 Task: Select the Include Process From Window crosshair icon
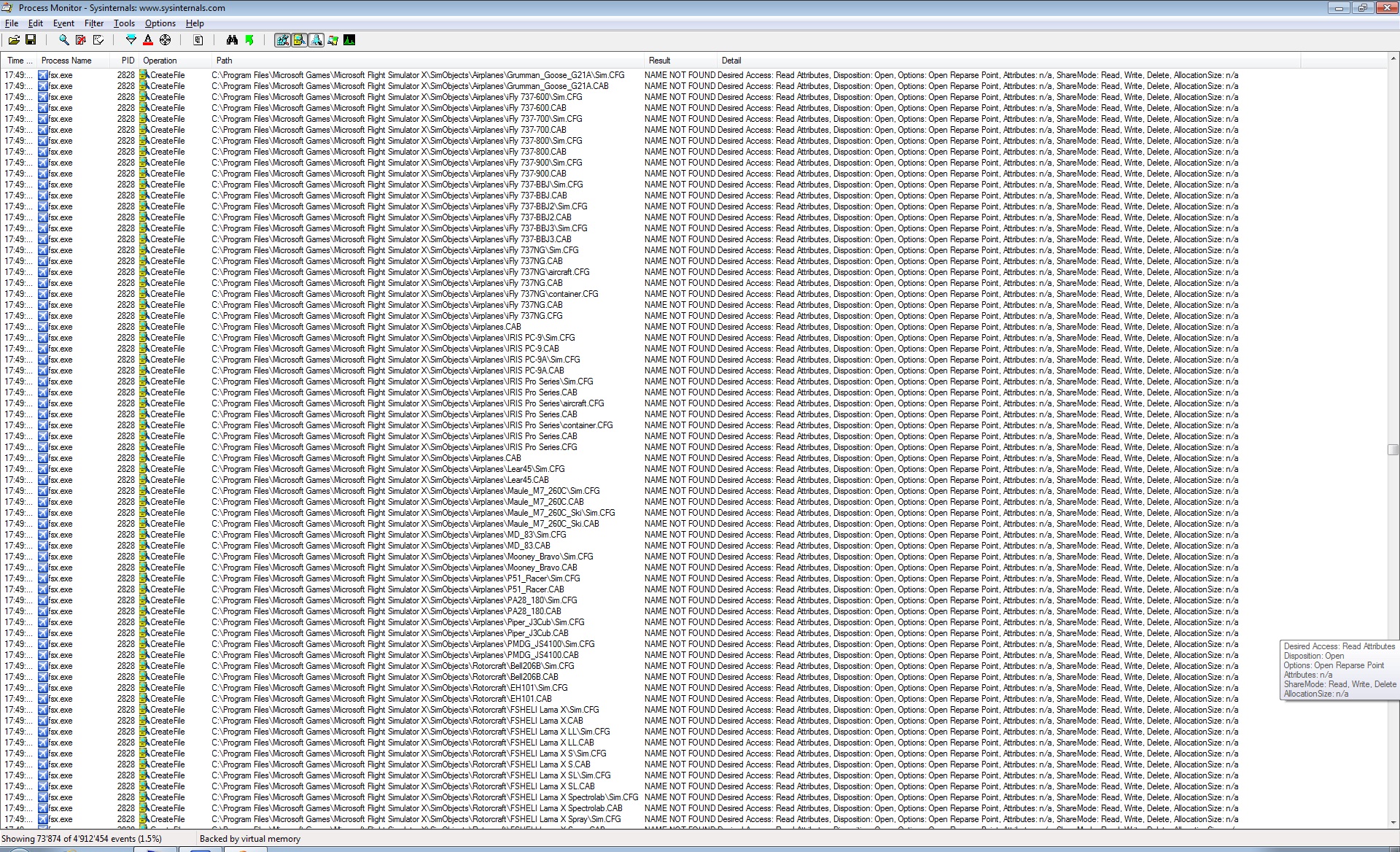(x=166, y=40)
